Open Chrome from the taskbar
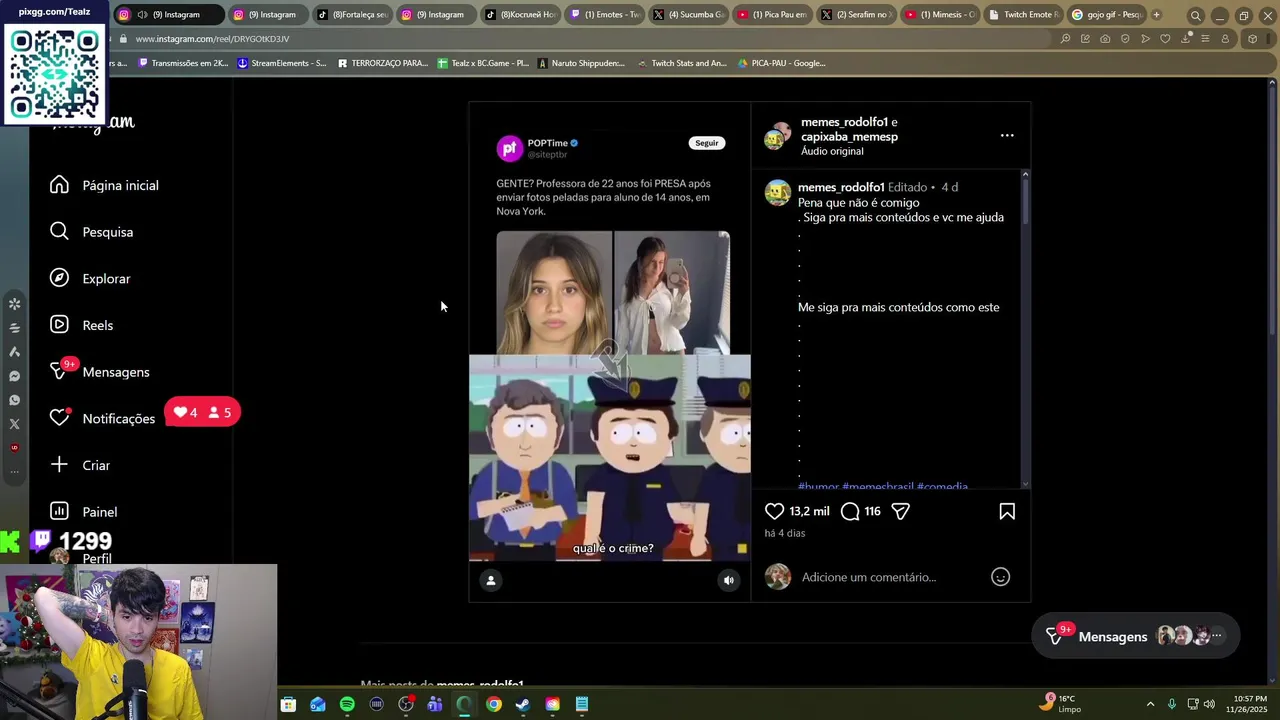 494,704
